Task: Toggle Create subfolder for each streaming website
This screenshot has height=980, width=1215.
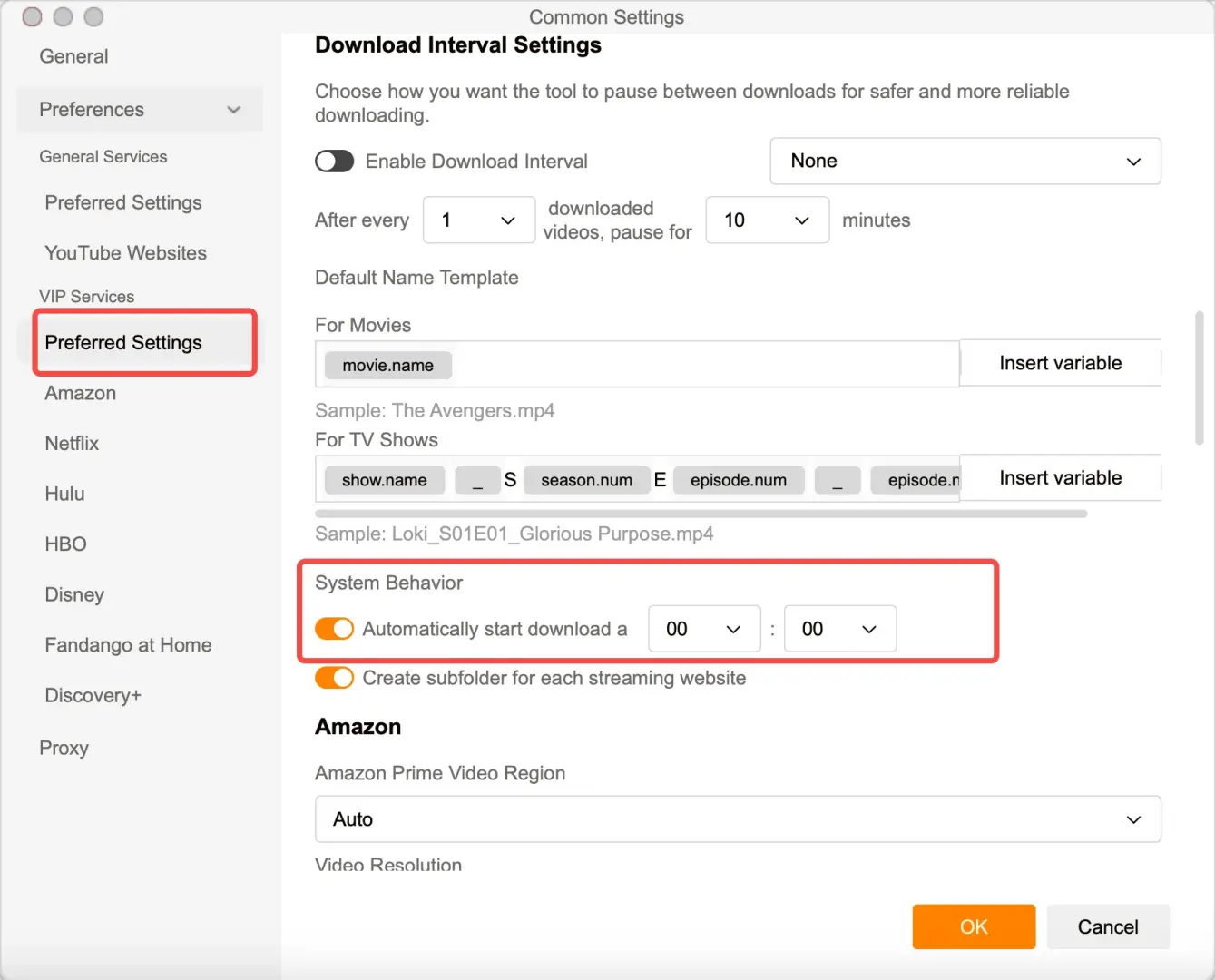Action: pos(334,678)
